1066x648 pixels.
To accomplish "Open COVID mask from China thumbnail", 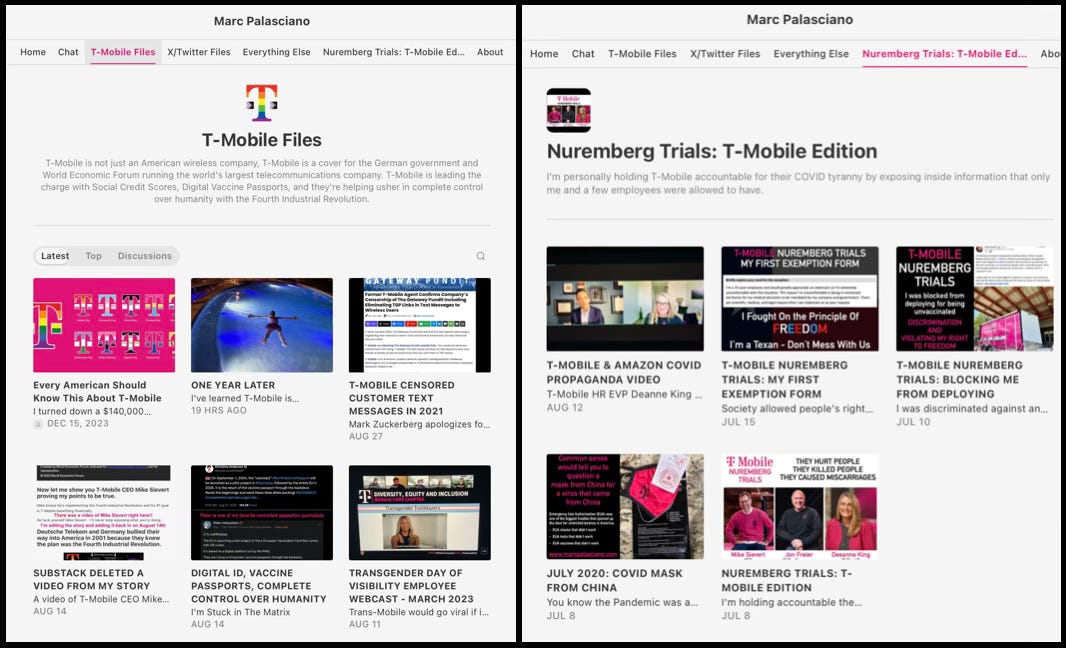I will coord(625,507).
